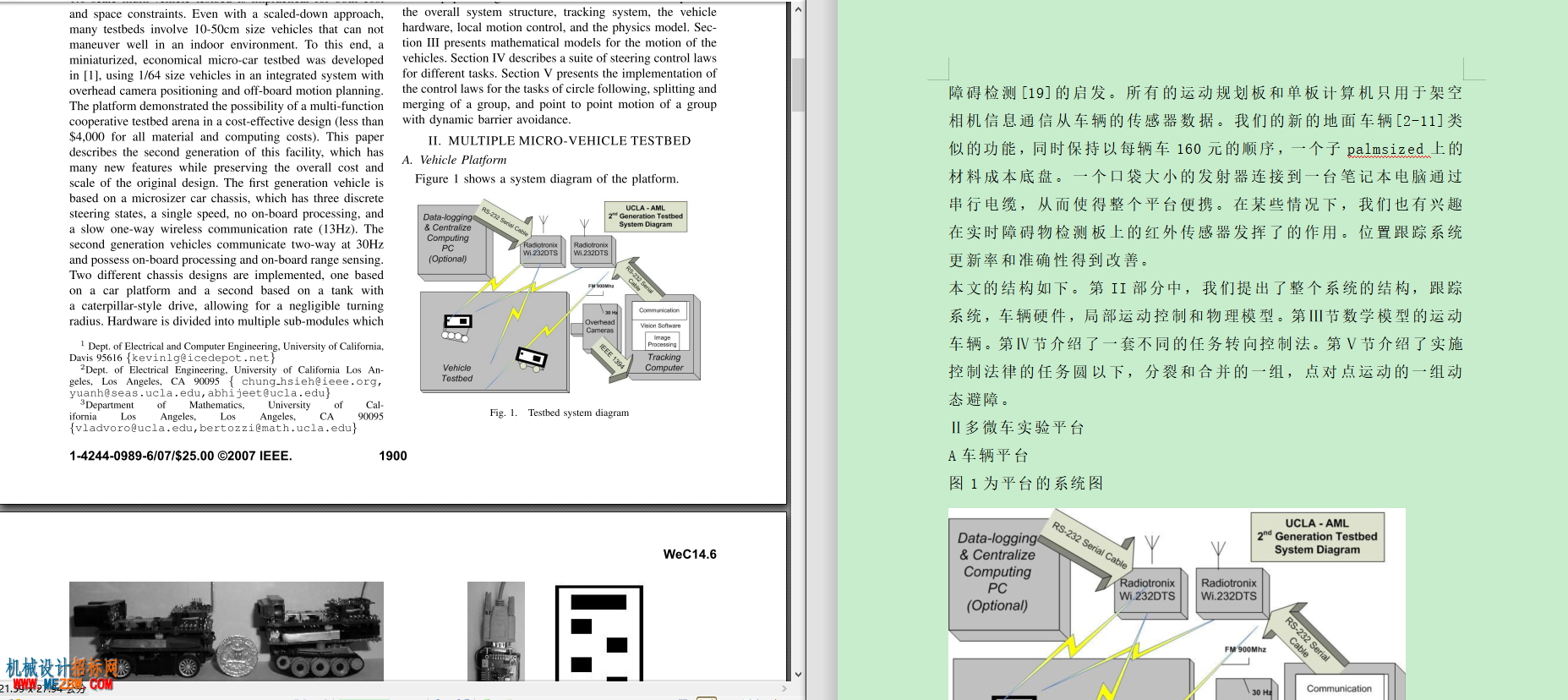Click the page size '21.59 x 27.94' status text
The width and height of the screenshot is (1568, 700).
pyautogui.click(x=42, y=689)
